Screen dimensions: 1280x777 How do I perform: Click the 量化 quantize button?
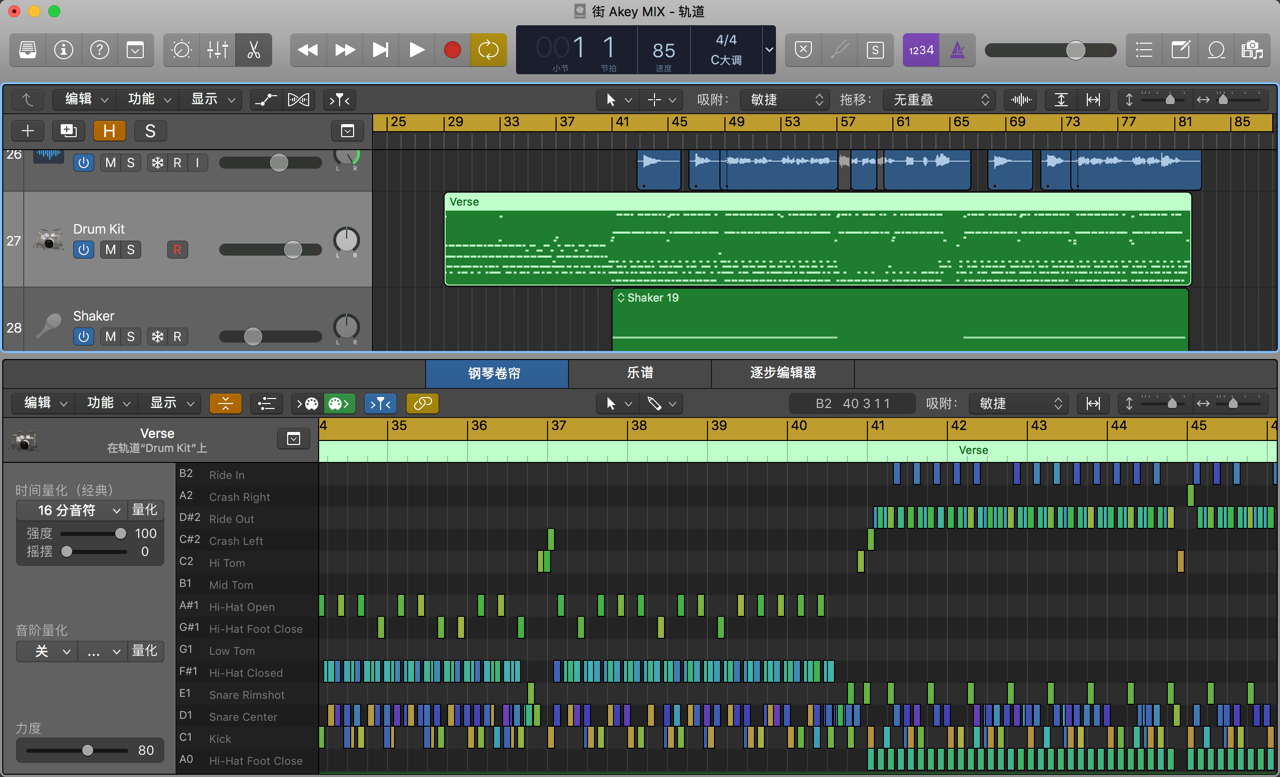pyautogui.click(x=145, y=510)
